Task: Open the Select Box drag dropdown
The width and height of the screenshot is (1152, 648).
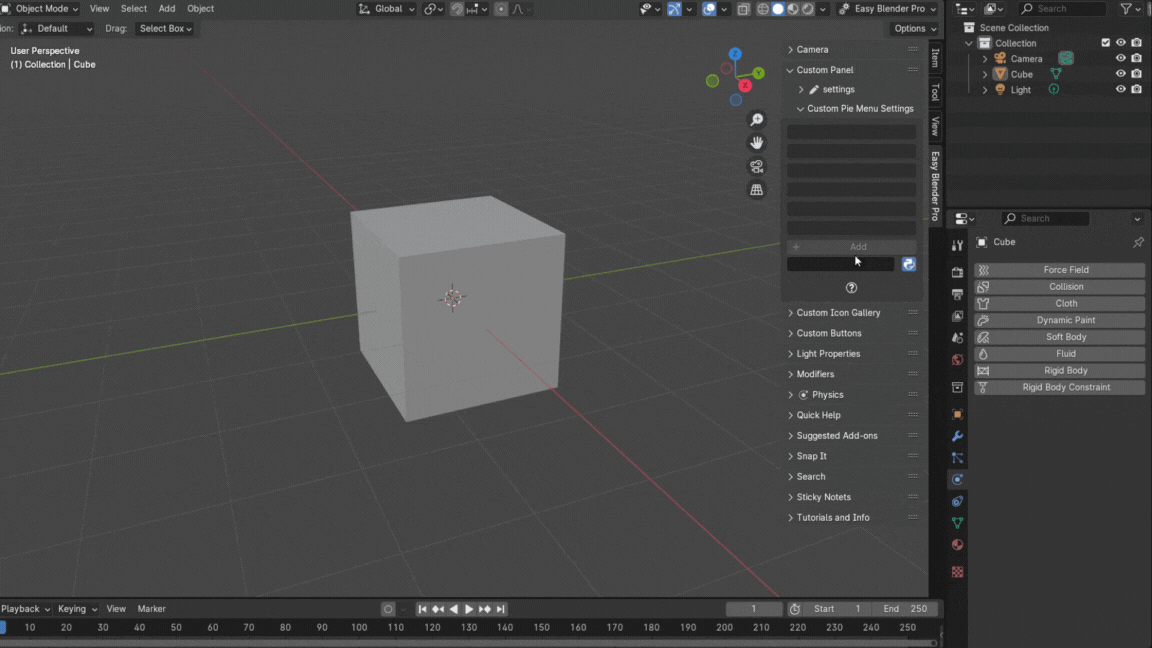Action: 165,29
